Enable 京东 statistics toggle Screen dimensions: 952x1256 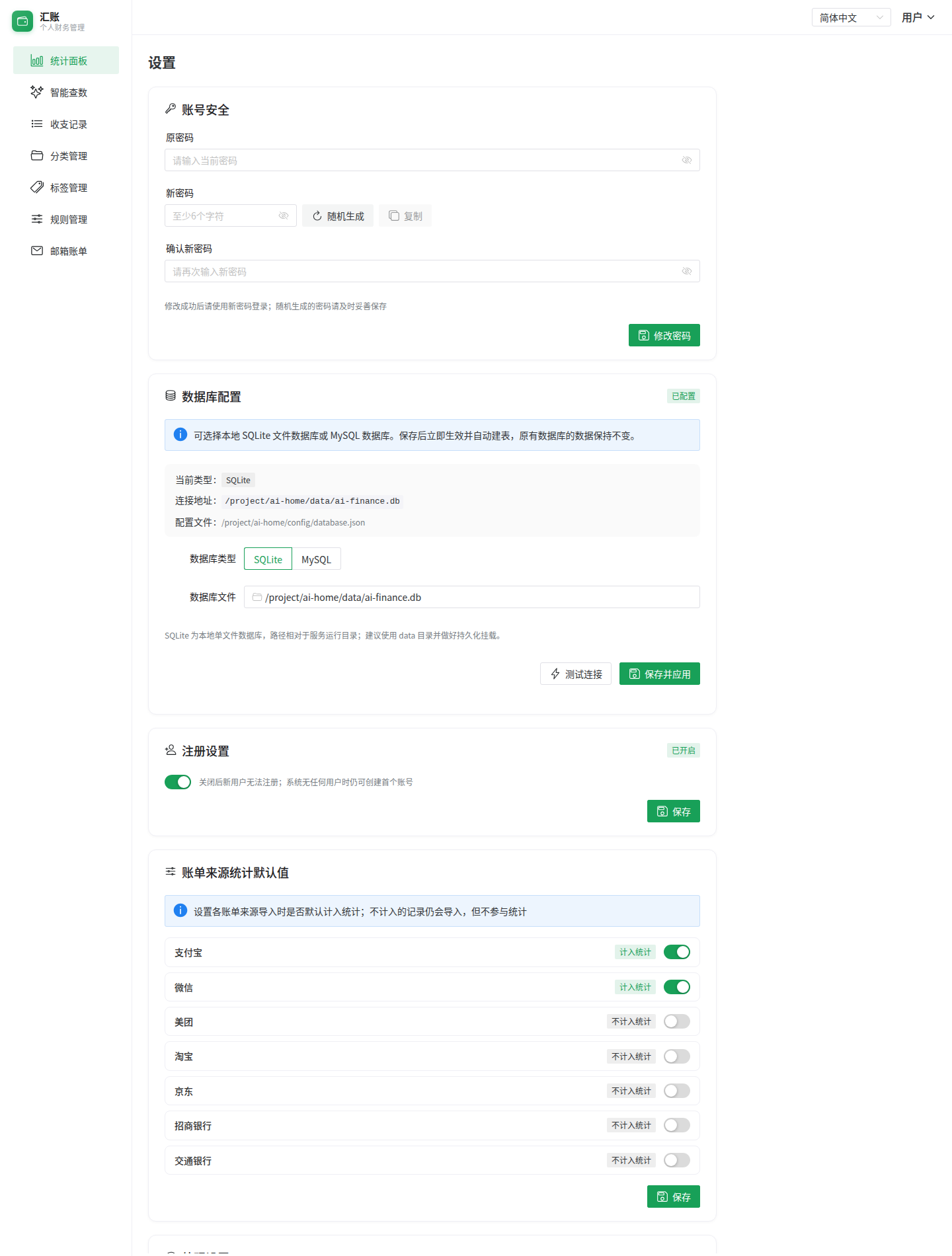click(x=677, y=1091)
